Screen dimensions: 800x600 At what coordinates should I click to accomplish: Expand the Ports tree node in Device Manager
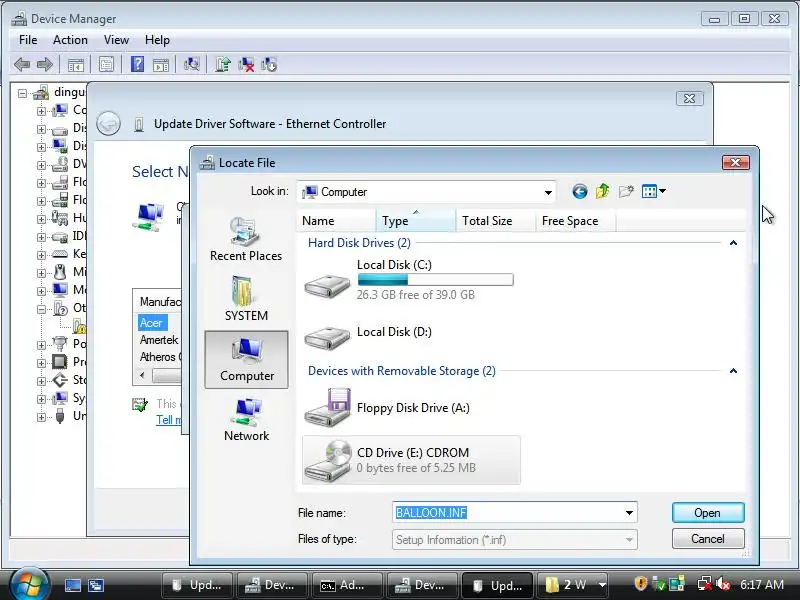[41, 345]
